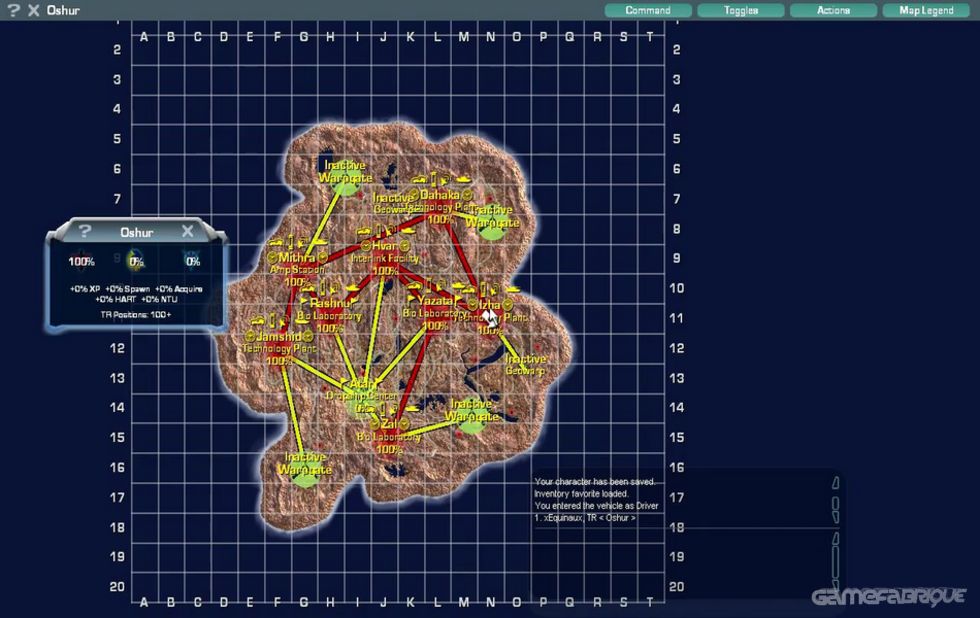Click '+0% HART' bonus text
Image resolution: width=980 pixels, height=618 pixels.
click(116, 299)
